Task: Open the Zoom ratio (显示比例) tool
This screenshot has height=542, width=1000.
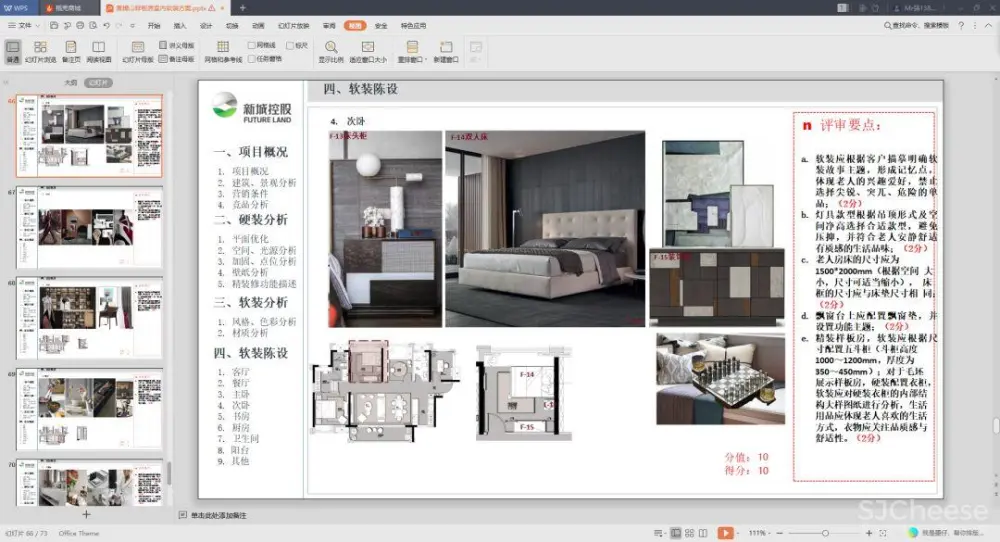Action: tap(331, 51)
